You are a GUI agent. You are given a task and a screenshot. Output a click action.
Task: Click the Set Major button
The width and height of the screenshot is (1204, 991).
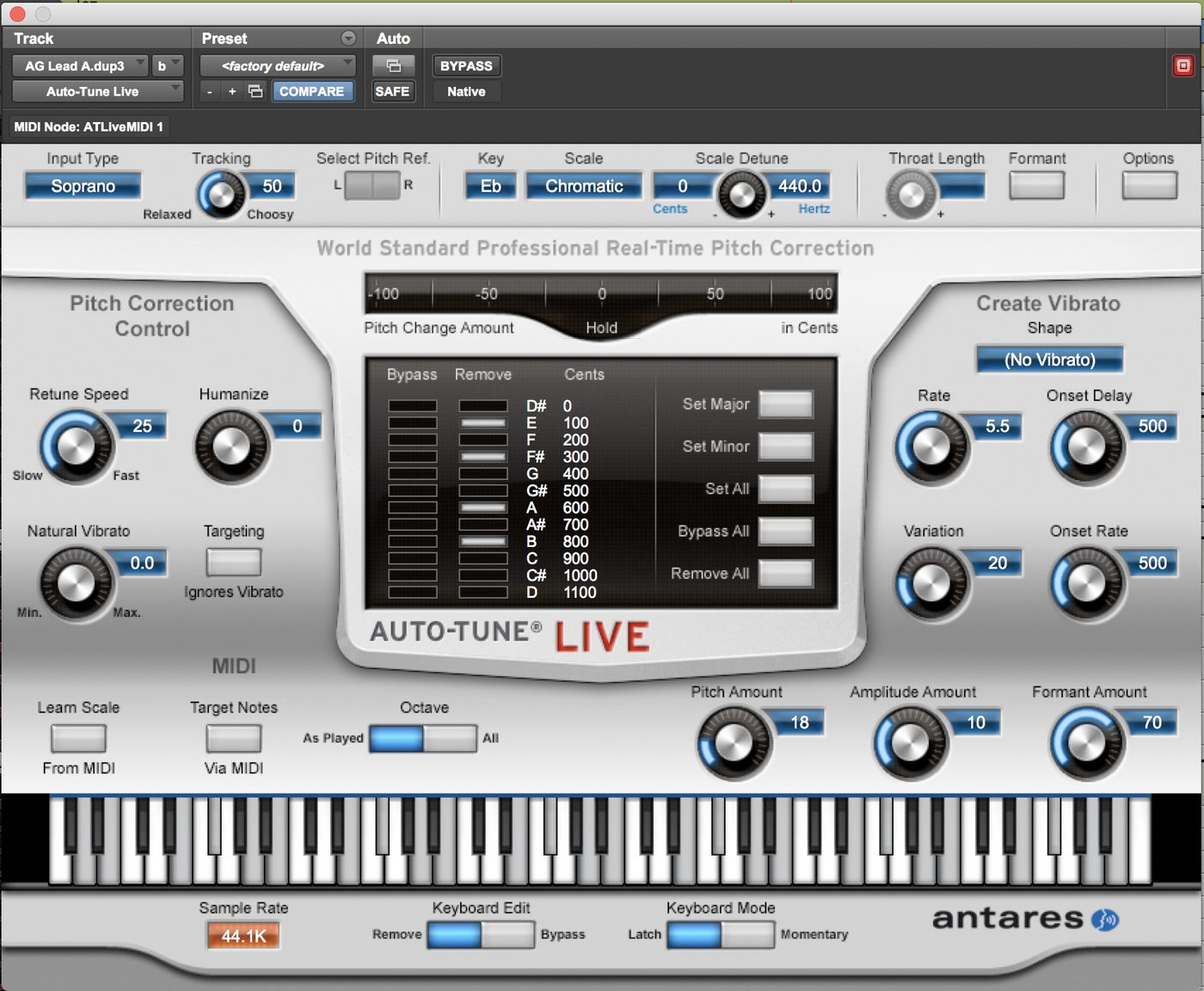pos(786,404)
